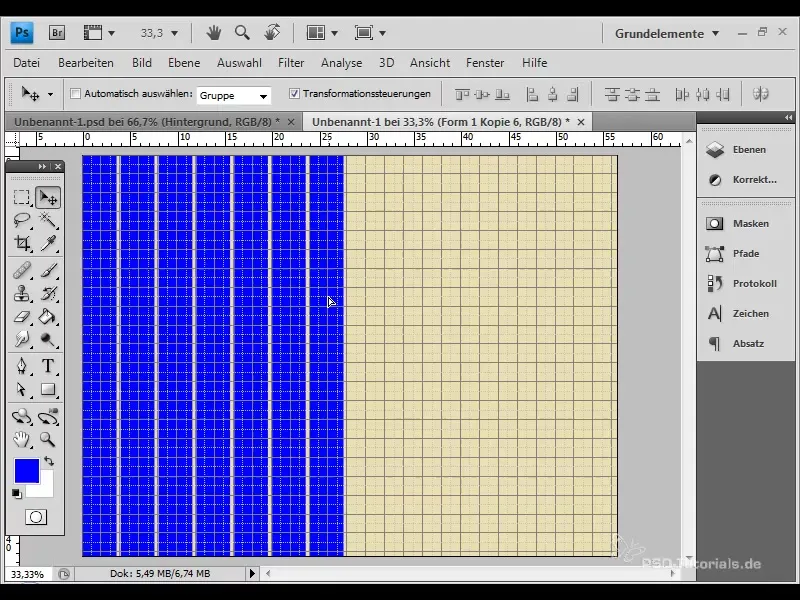800x600 pixels.
Task: Click the Rotate View tool in top bar
Action: click(x=272, y=33)
